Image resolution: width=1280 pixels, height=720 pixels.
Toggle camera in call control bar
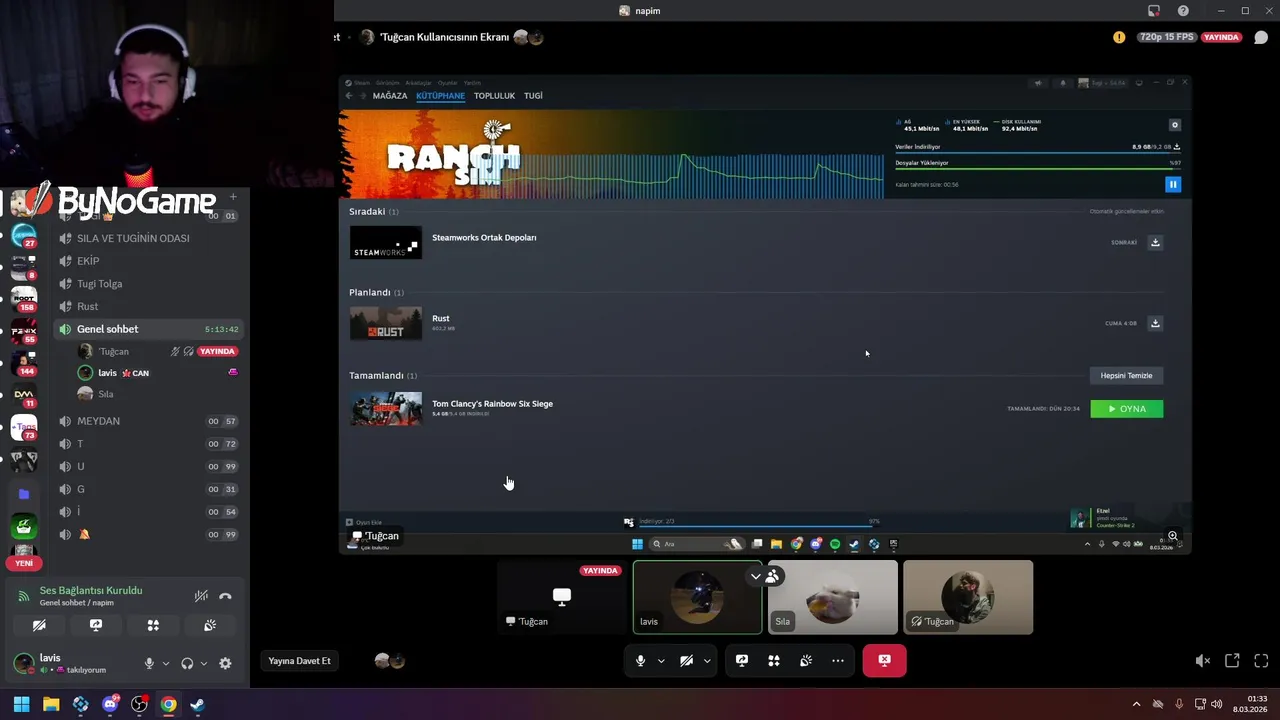pos(686,661)
